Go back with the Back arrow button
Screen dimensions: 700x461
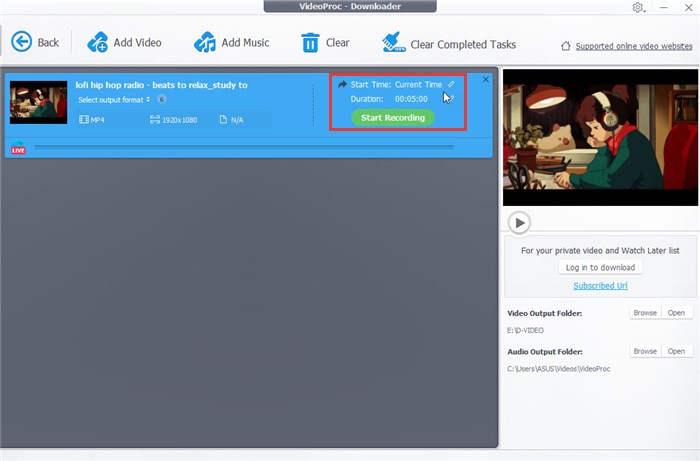21,42
